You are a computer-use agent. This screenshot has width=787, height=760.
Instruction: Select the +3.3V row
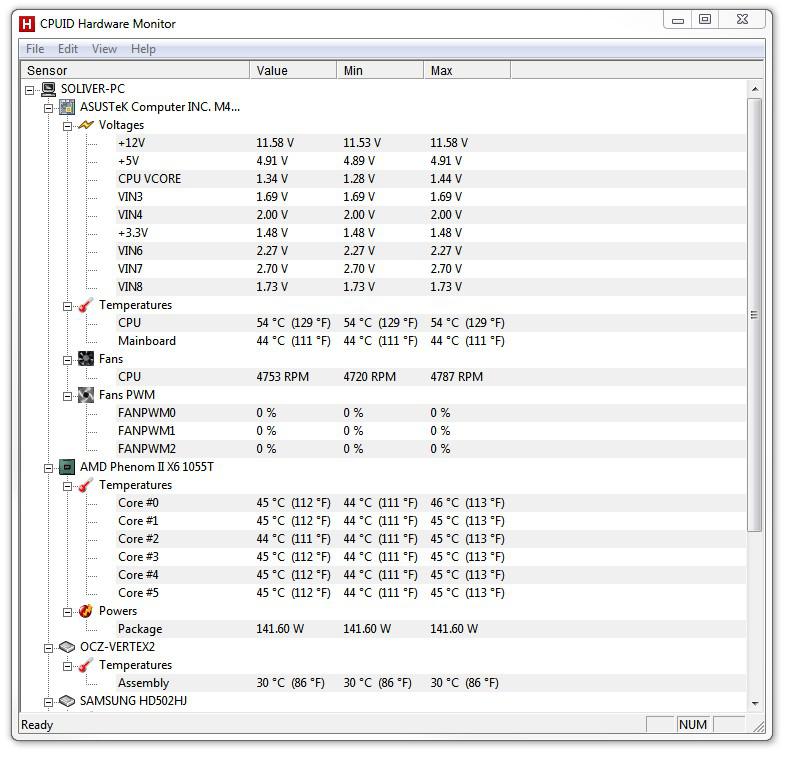pos(431,233)
